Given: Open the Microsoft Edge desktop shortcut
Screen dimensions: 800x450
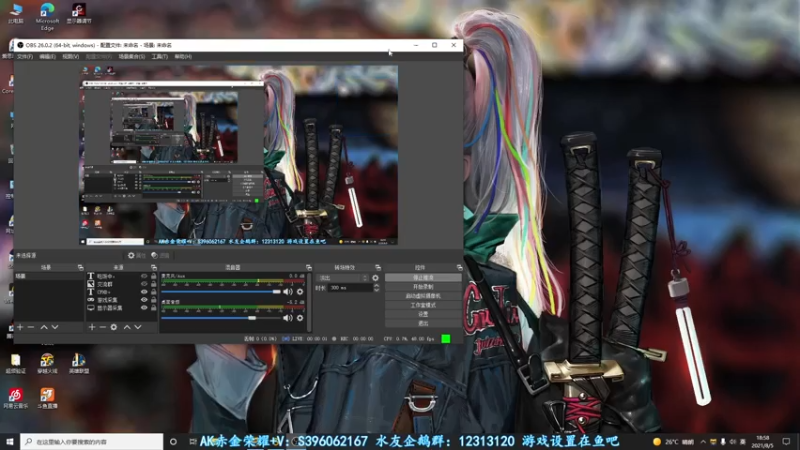Looking at the screenshot, I should tap(47, 16).
